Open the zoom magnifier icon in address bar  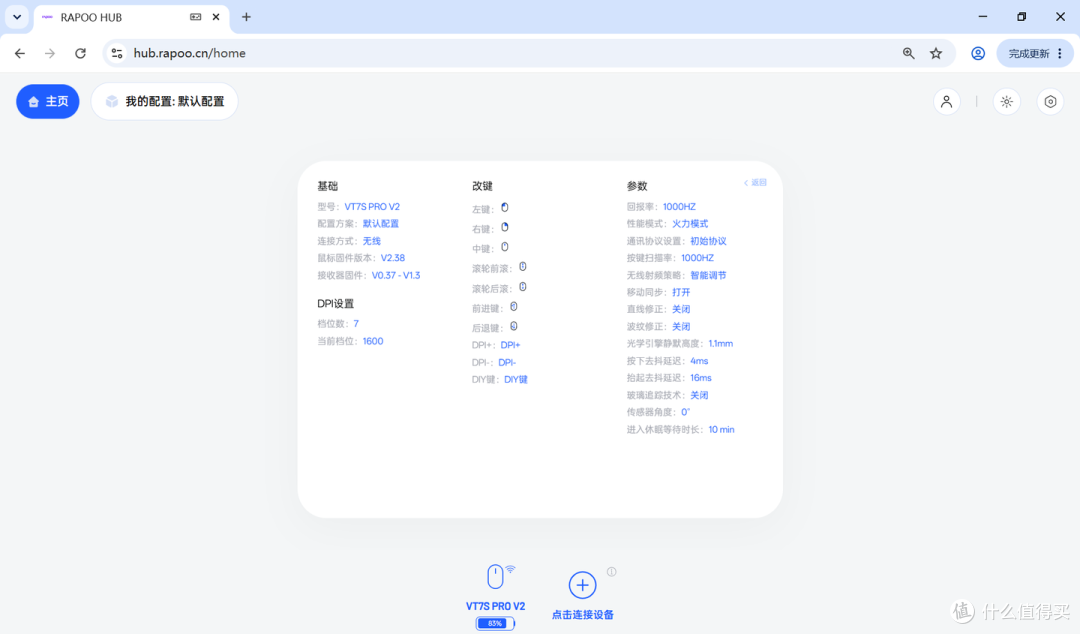(x=908, y=53)
